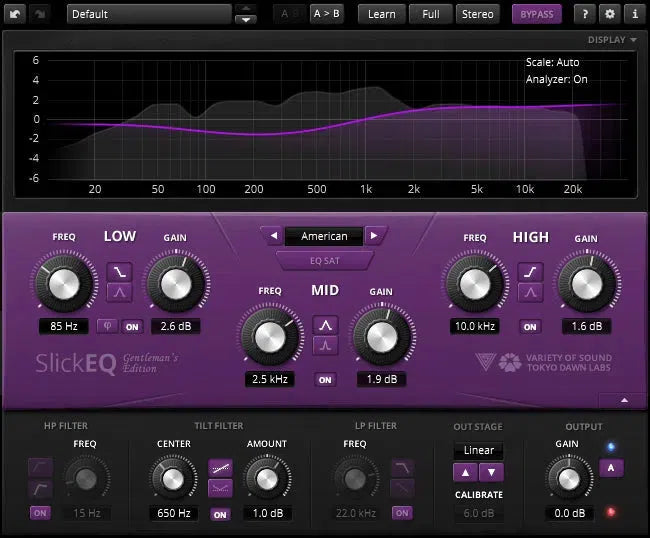Click the LOW band phase invert icon
The height and width of the screenshot is (538, 650).
tap(109, 326)
